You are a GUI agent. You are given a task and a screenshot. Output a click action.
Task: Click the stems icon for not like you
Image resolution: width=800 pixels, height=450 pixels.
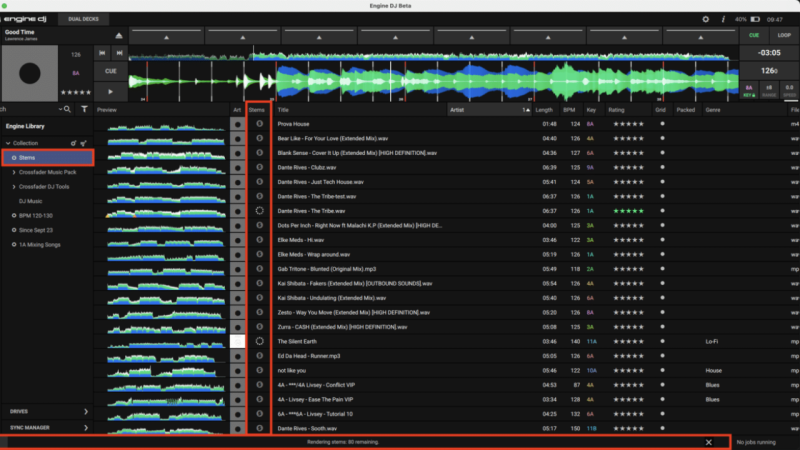[x=260, y=370]
